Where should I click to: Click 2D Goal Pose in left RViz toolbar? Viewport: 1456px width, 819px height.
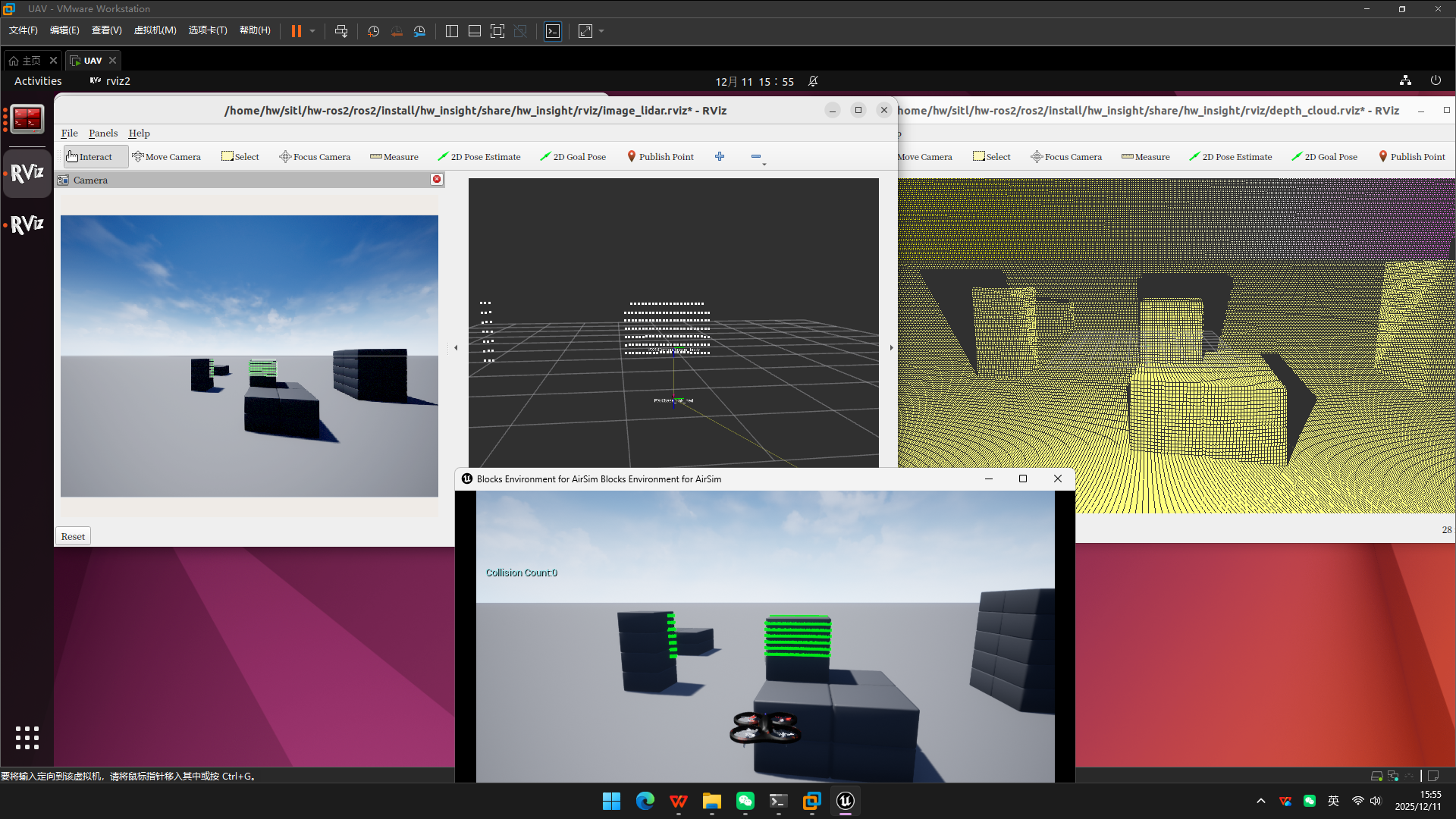[x=573, y=157]
